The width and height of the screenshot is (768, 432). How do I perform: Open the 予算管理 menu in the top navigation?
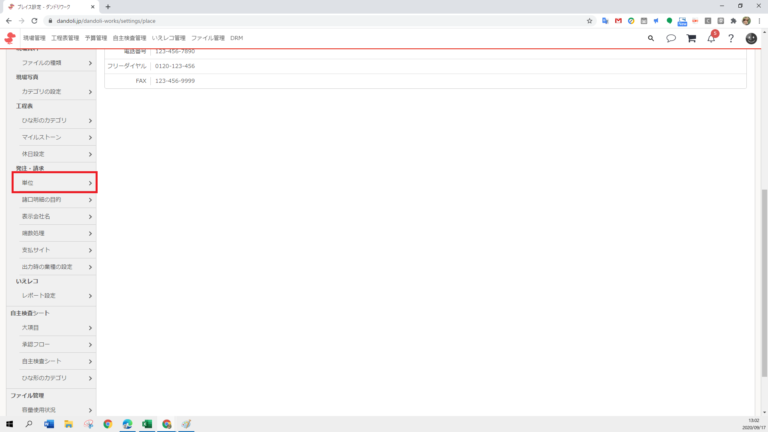tap(96, 38)
